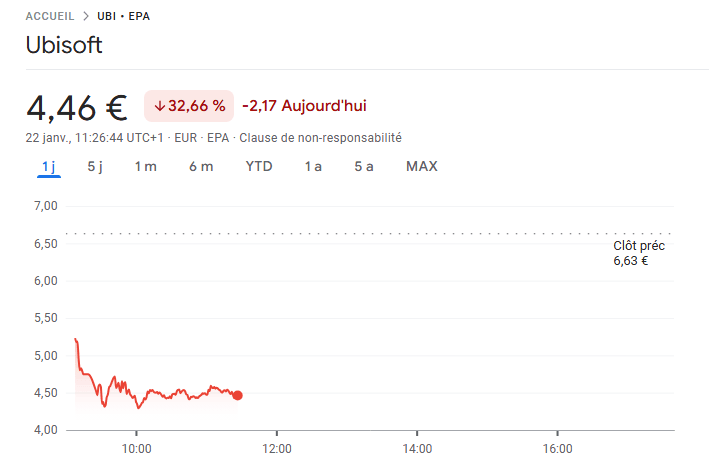Click the 4,46 € current price
The height and width of the screenshot is (474, 709).
pos(77,106)
